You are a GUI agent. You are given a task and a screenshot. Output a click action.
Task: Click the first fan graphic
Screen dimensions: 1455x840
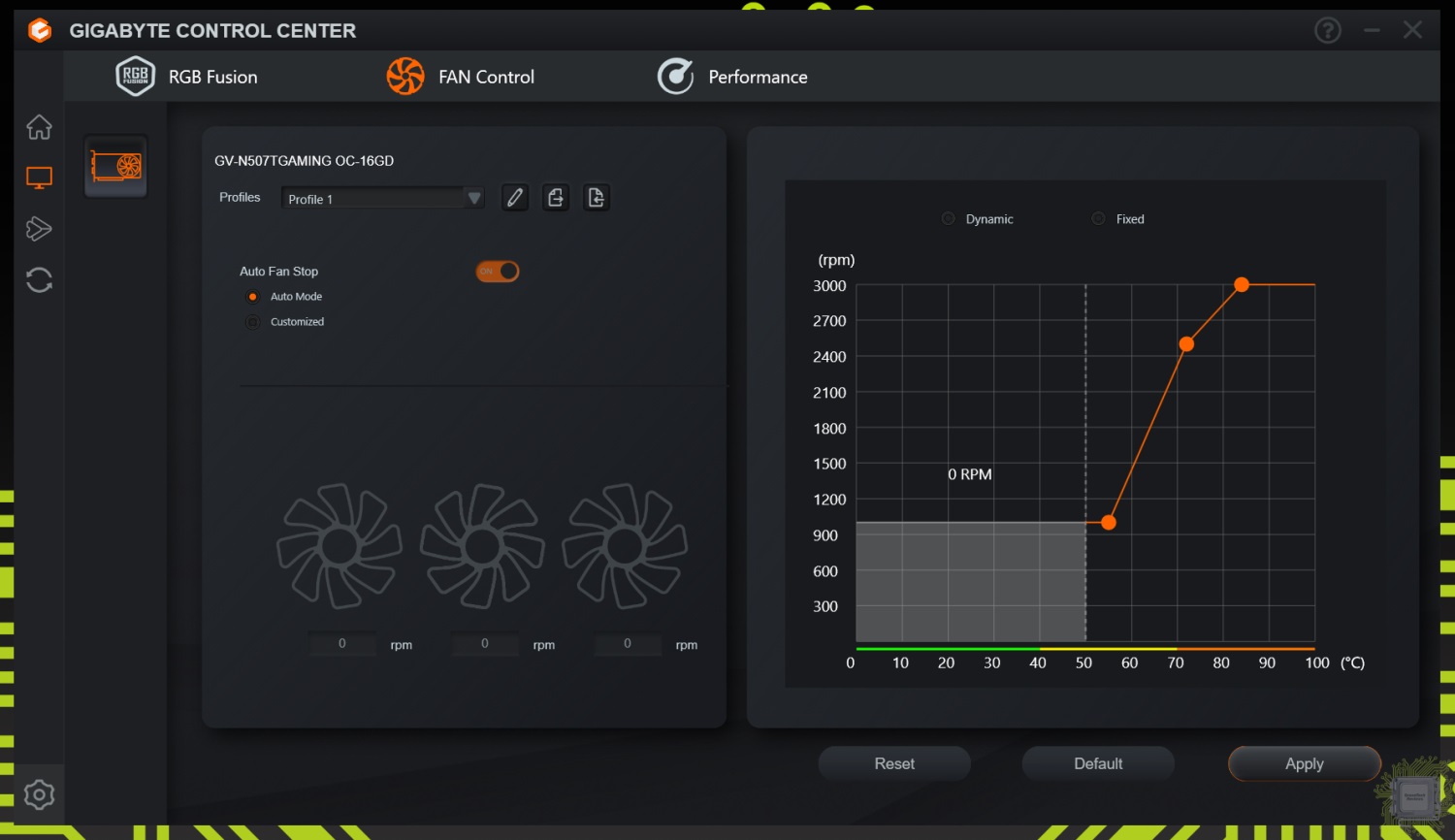point(339,547)
